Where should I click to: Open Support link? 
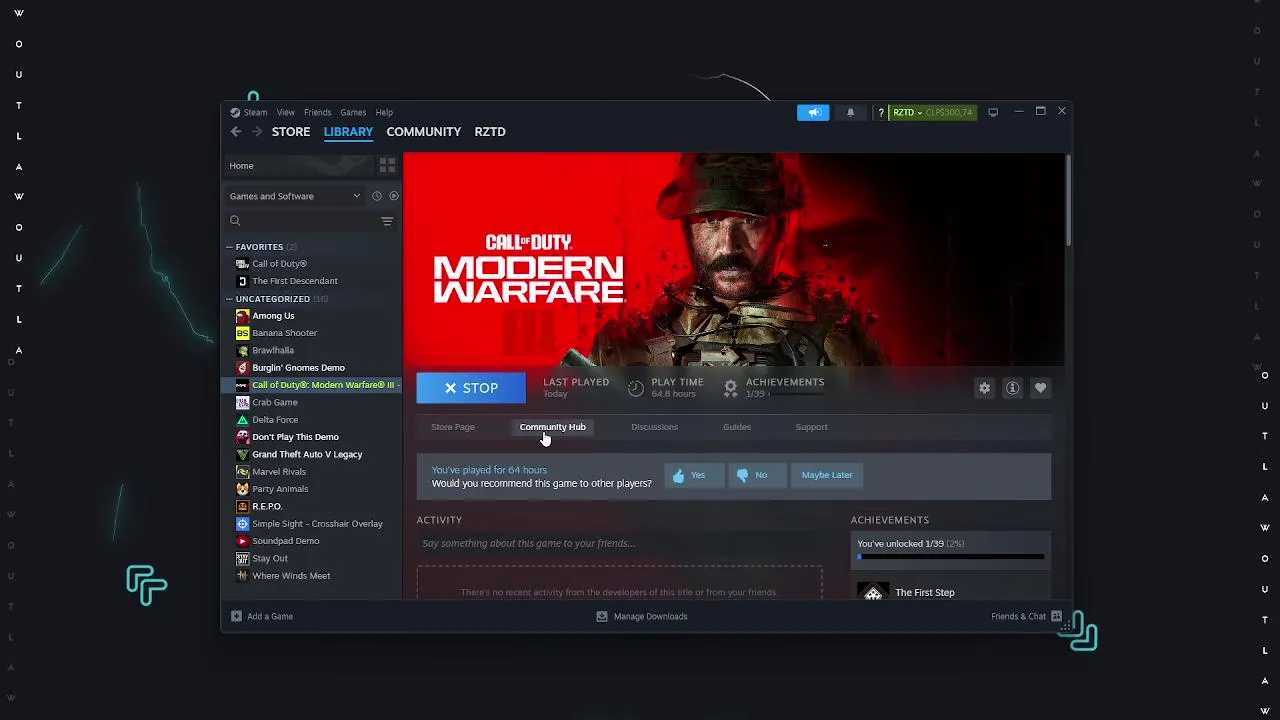coord(812,427)
